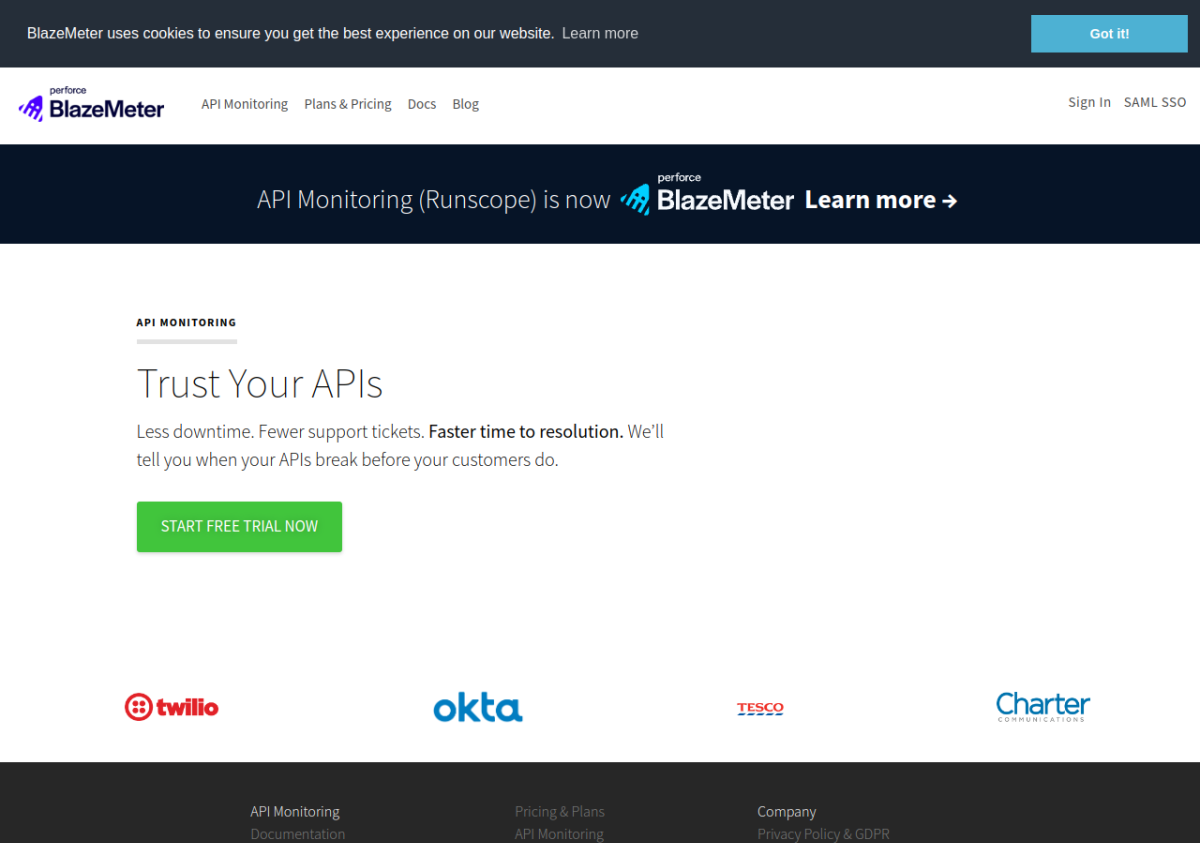This screenshot has height=843, width=1200.
Task: Click the BlazeMeter logo in header
Action: (x=91, y=104)
